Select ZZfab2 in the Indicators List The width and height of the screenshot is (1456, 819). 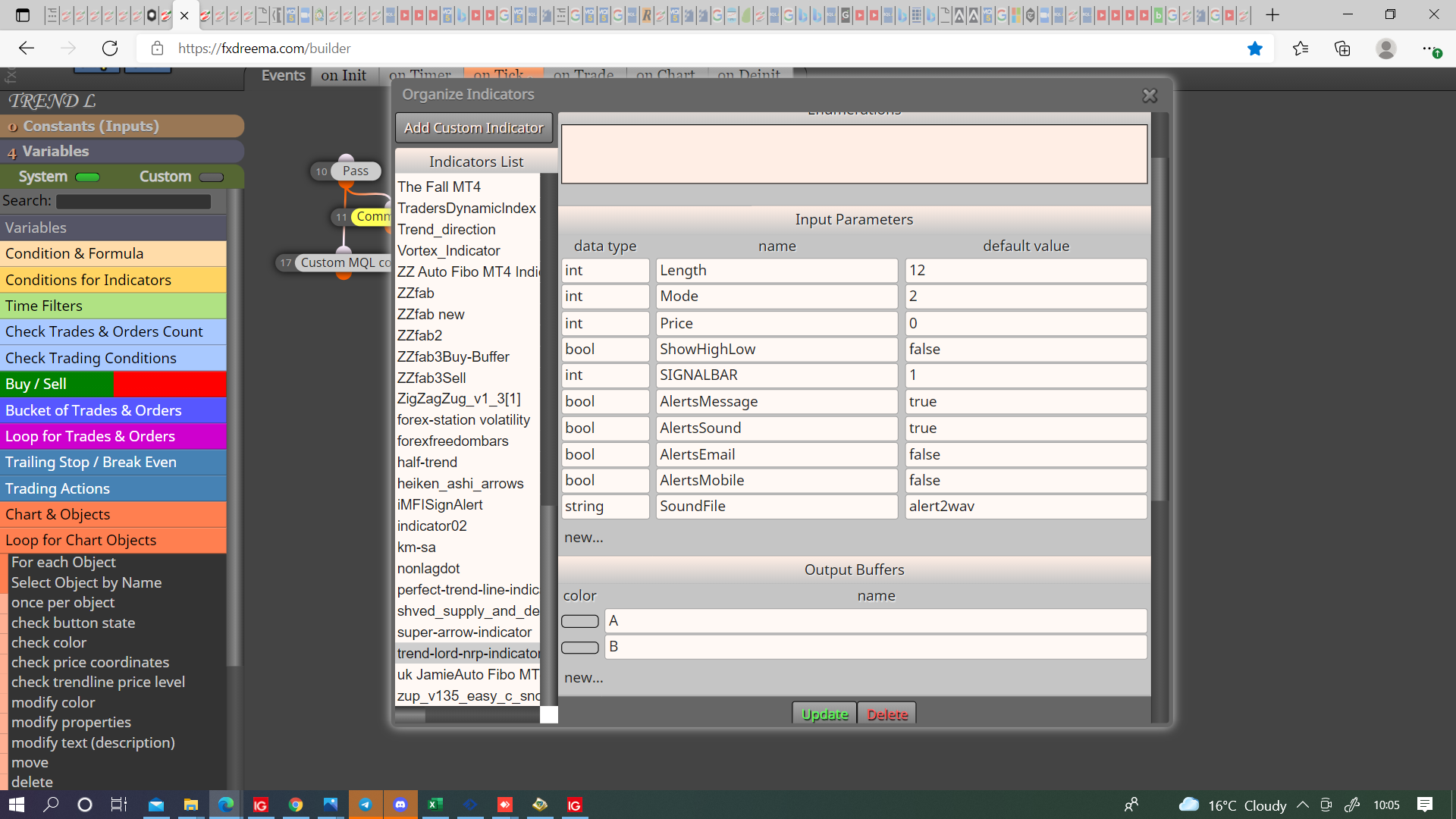(x=419, y=335)
